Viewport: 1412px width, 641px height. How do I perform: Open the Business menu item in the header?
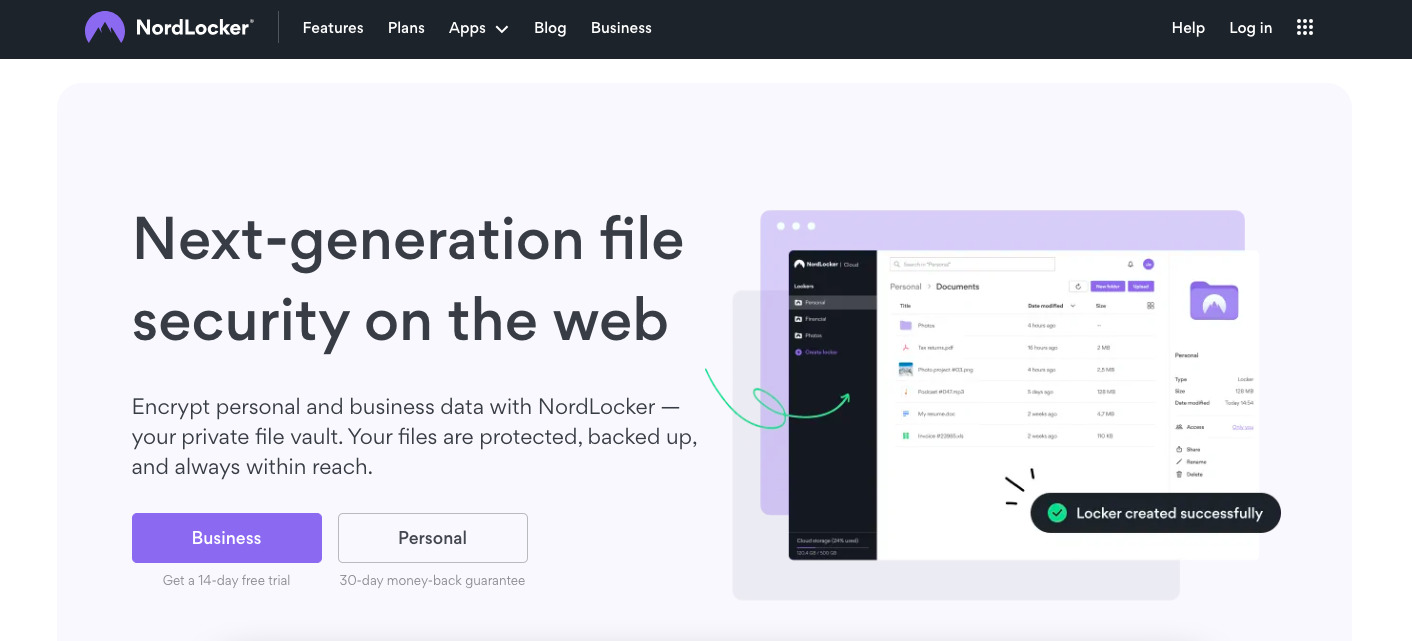[x=621, y=28]
